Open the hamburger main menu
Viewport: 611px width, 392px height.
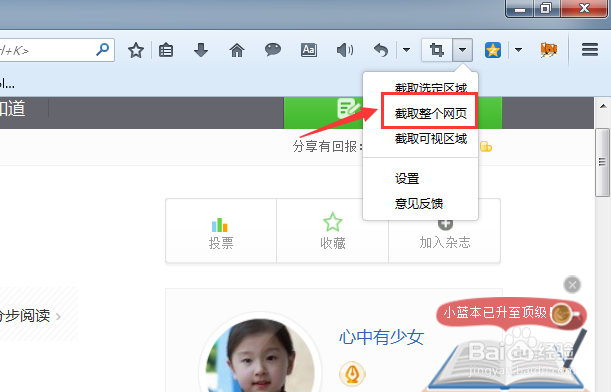point(590,50)
